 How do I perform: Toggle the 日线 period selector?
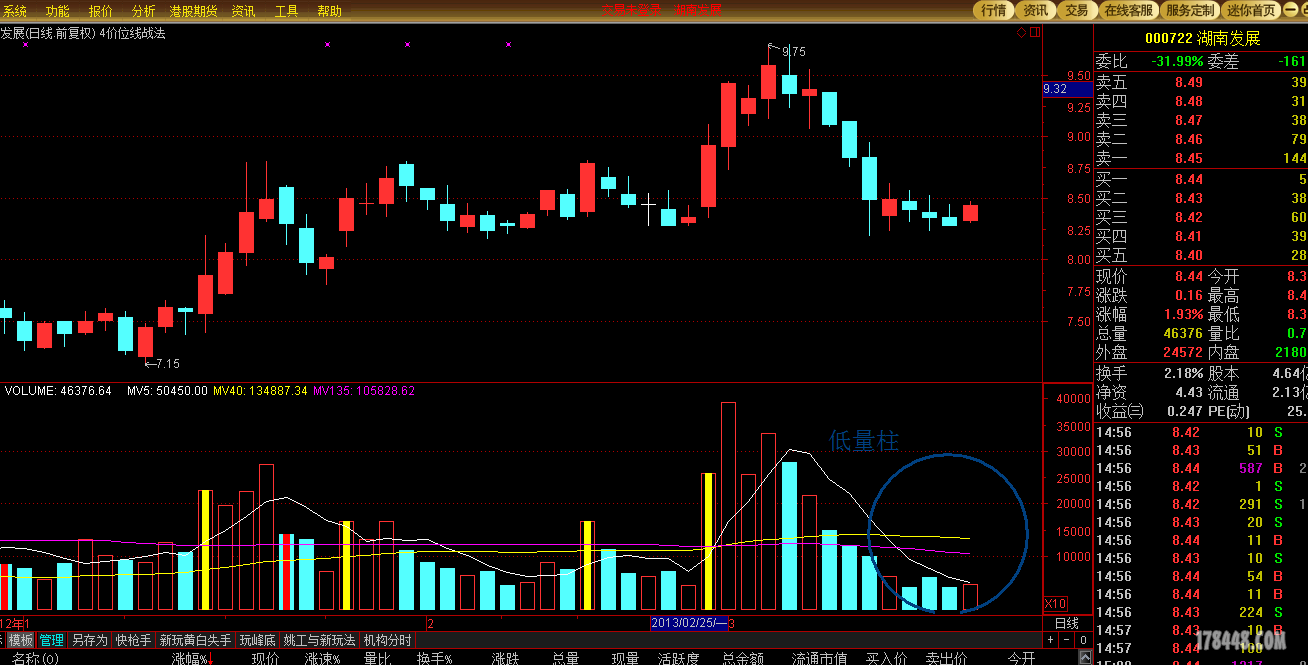pyautogui.click(x=1067, y=623)
